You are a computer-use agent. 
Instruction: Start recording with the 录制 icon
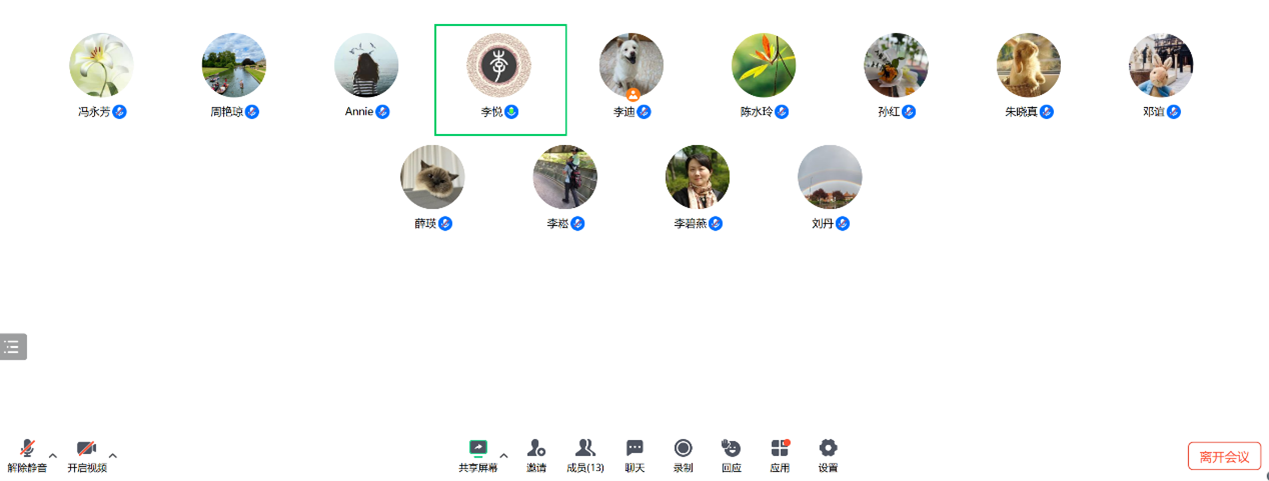[683, 455]
